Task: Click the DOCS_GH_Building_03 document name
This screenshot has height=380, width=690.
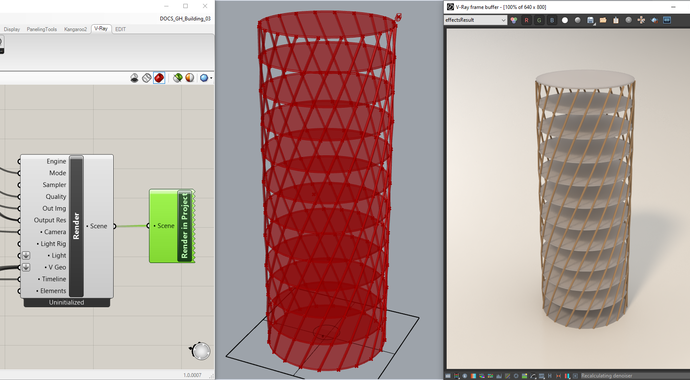Action: click(x=185, y=18)
